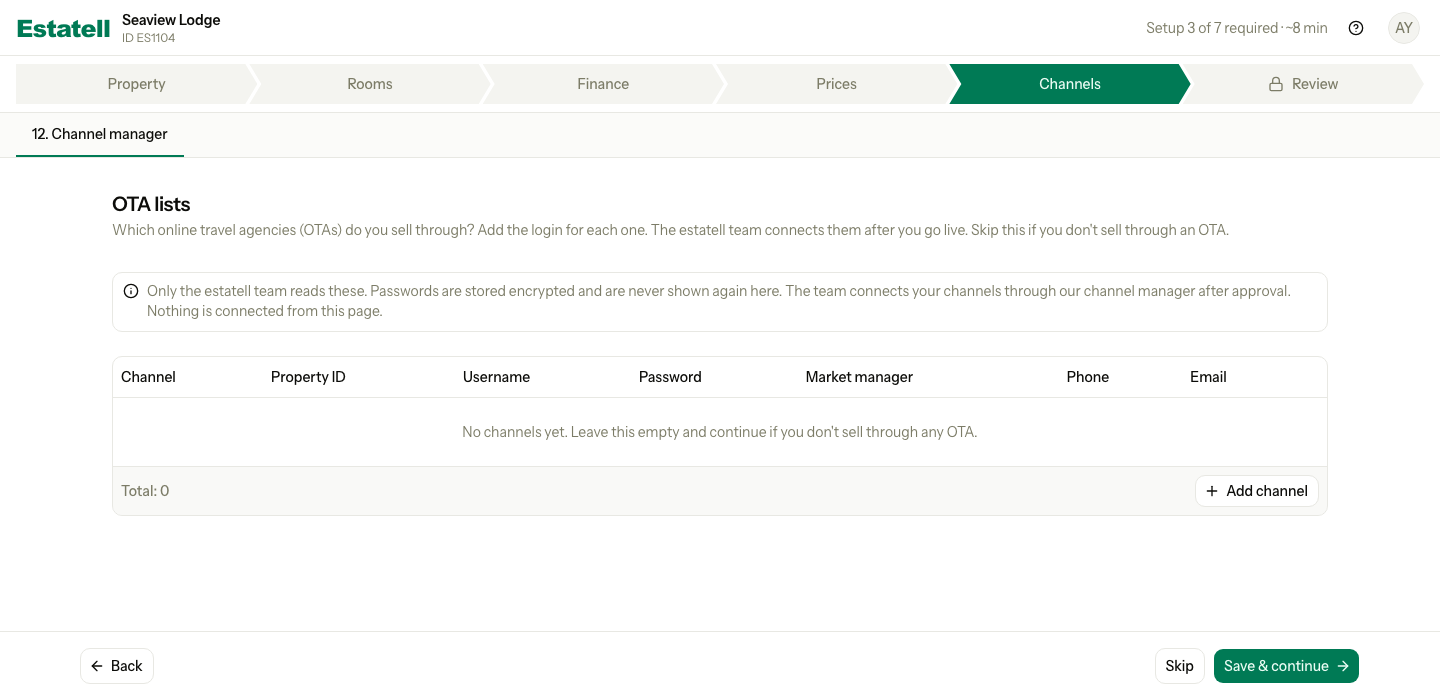Click the Back button
The height and width of the screenshot is (700, 1440).
[117, 666]
